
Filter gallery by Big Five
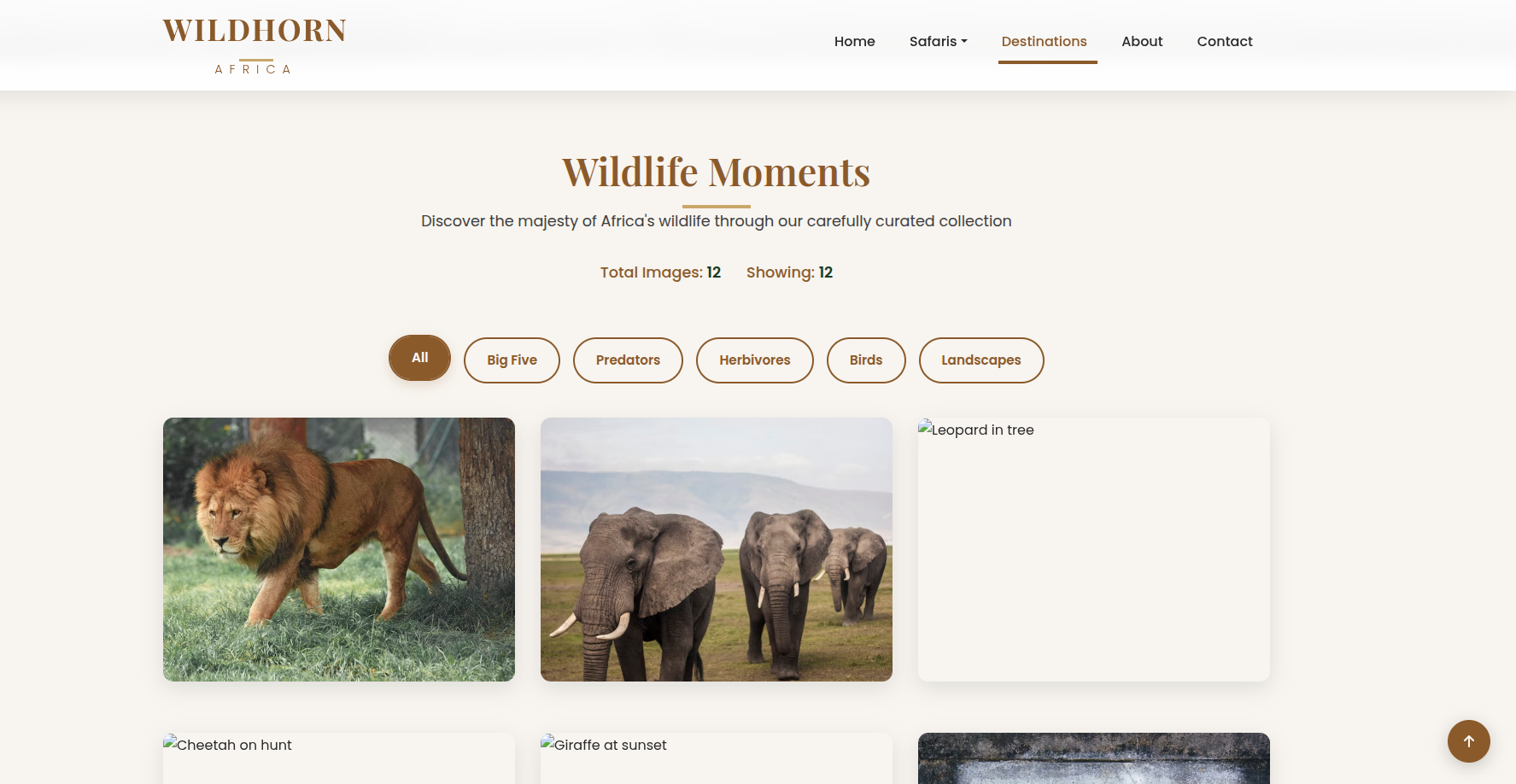pos(512,360)
